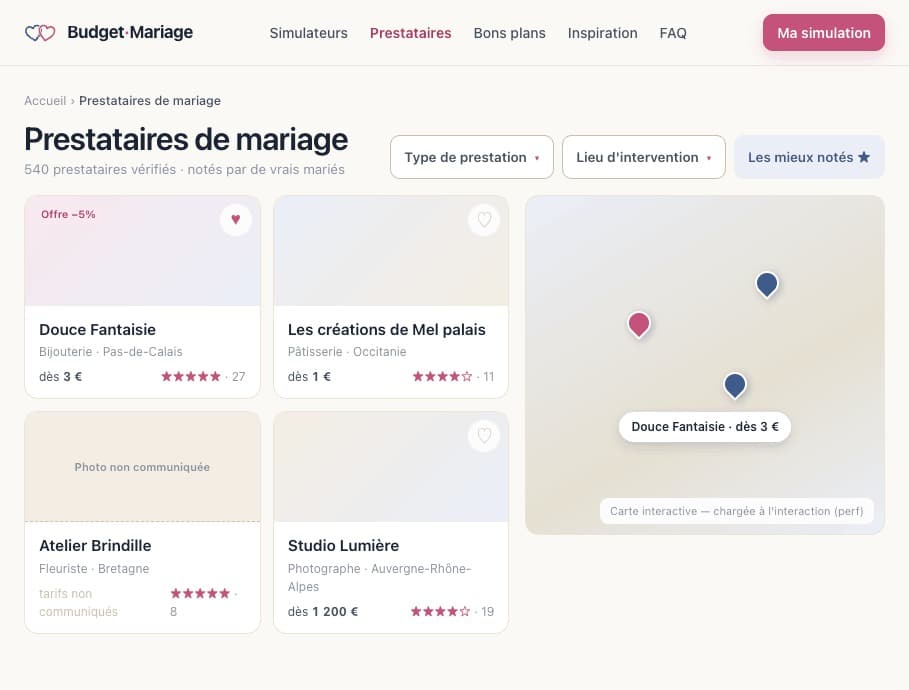Click Studio Lumière card photo
The height and width of the screenshot is (690, 909).
pos(391,467)
